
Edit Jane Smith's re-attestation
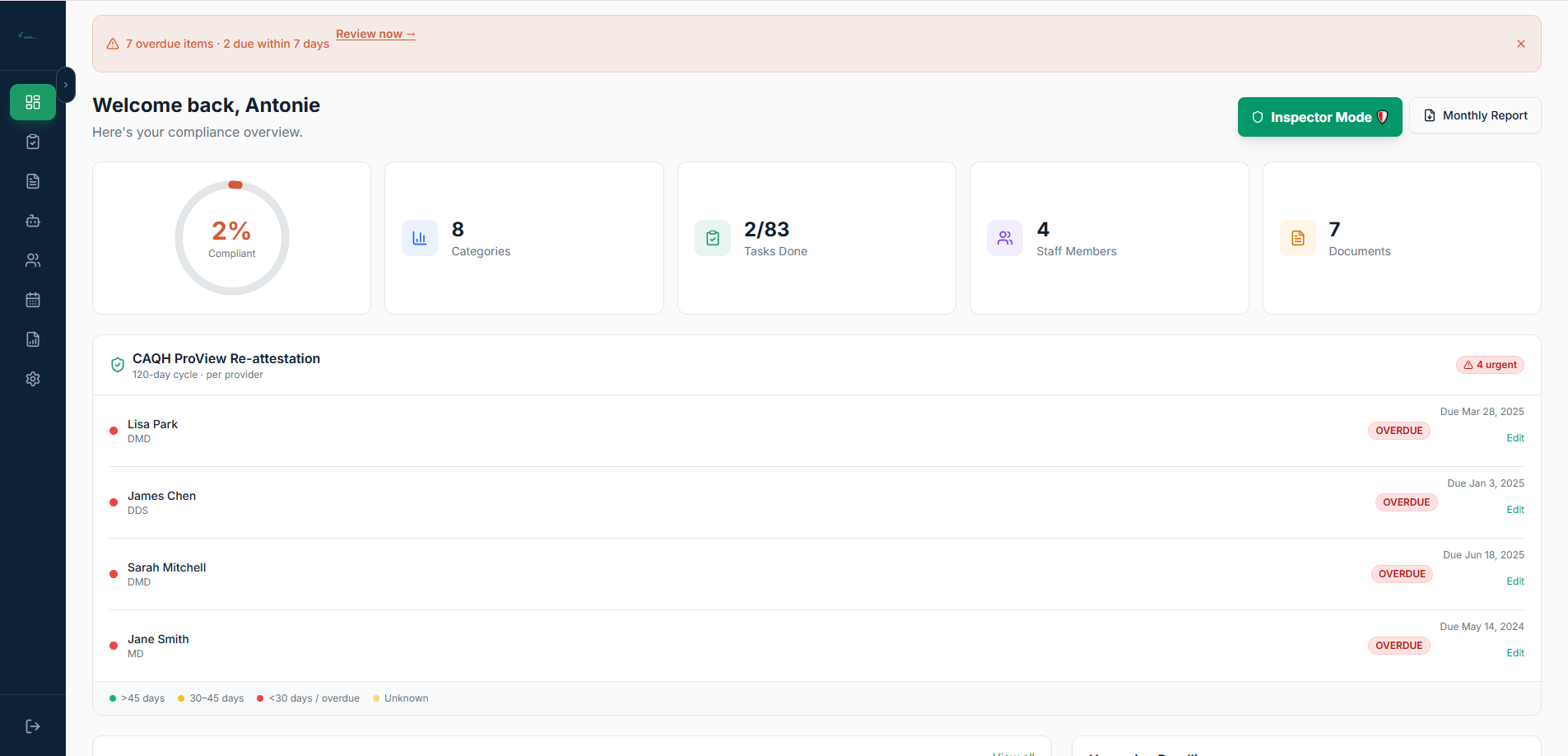(1515, 653)
